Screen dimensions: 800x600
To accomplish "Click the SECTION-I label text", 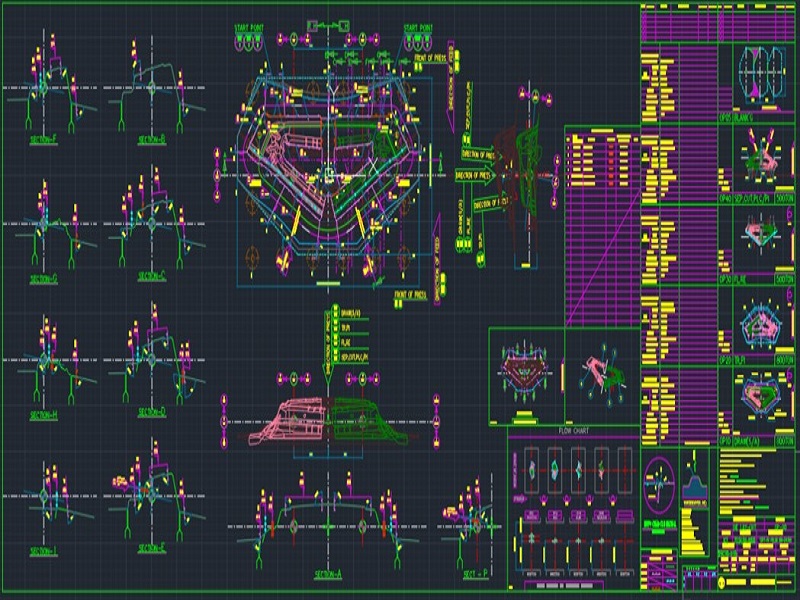I will point(43,551).
